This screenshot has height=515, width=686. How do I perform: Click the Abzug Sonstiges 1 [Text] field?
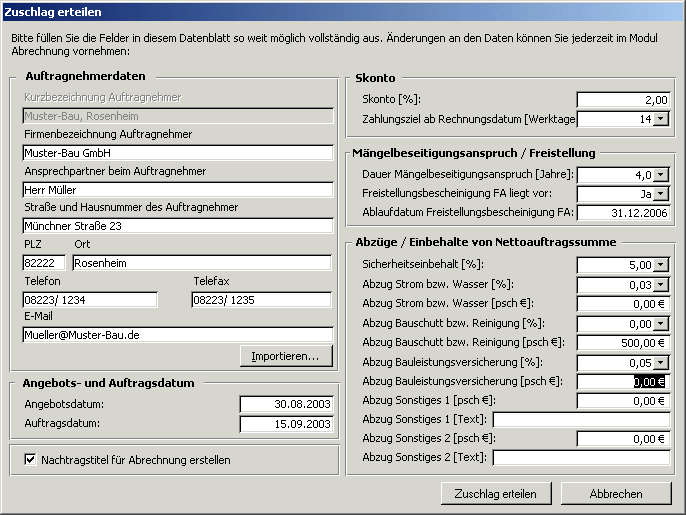580,420
